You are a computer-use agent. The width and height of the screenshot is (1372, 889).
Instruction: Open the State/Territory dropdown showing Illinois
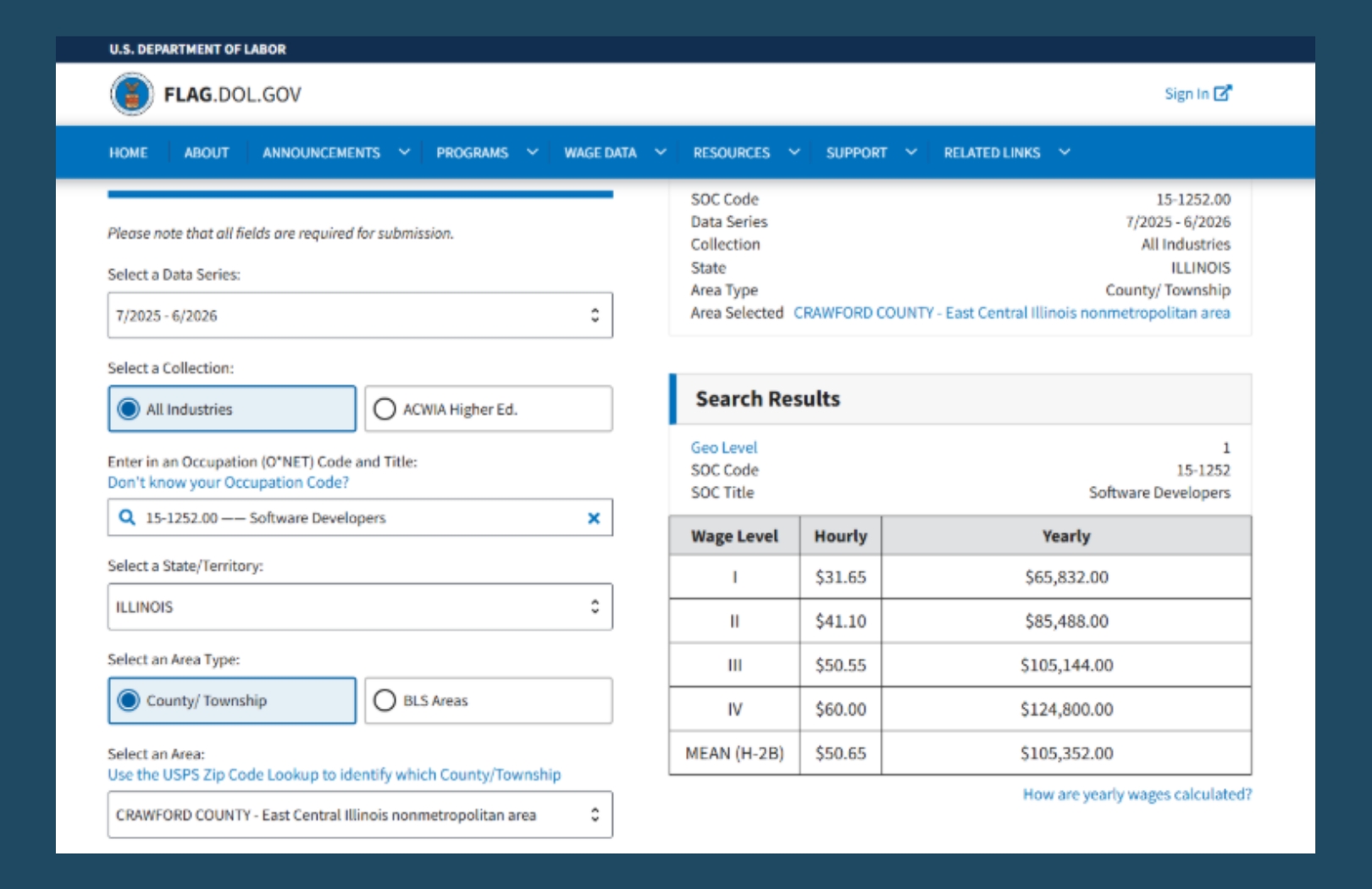click(360, 607)
